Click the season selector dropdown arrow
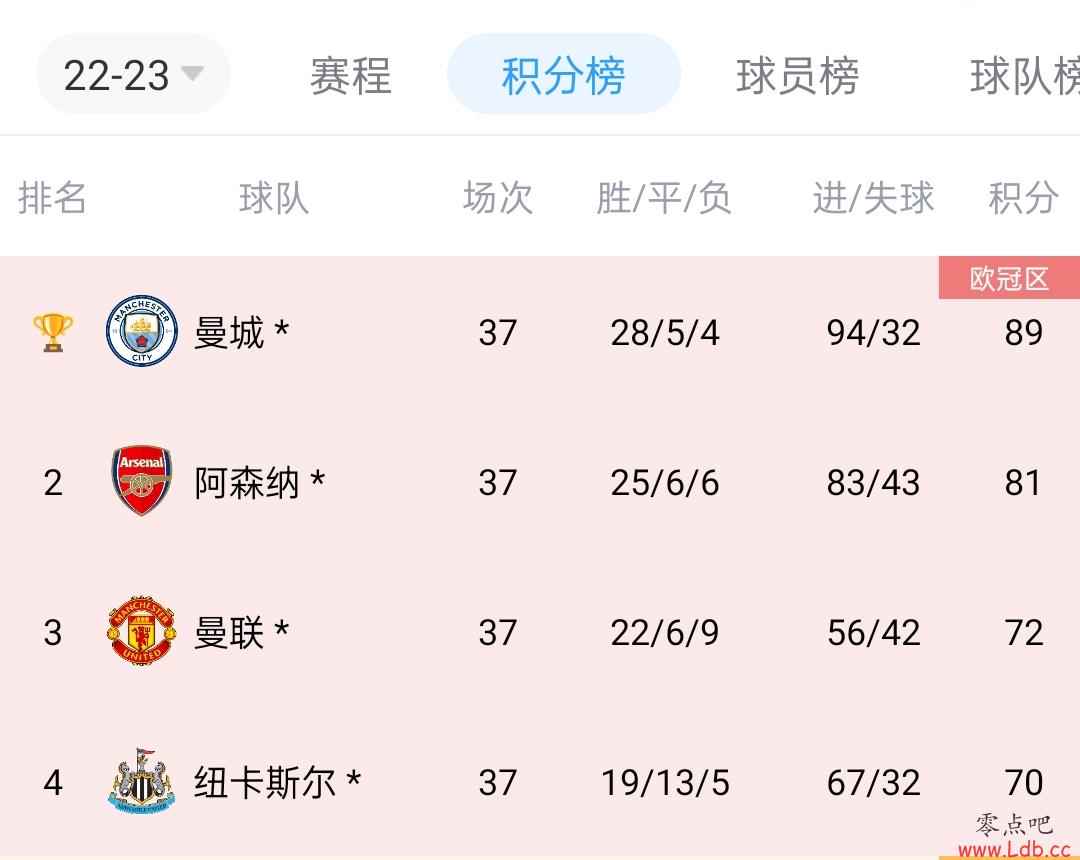This screenshot has width=1080, height=860. point(191,72)
